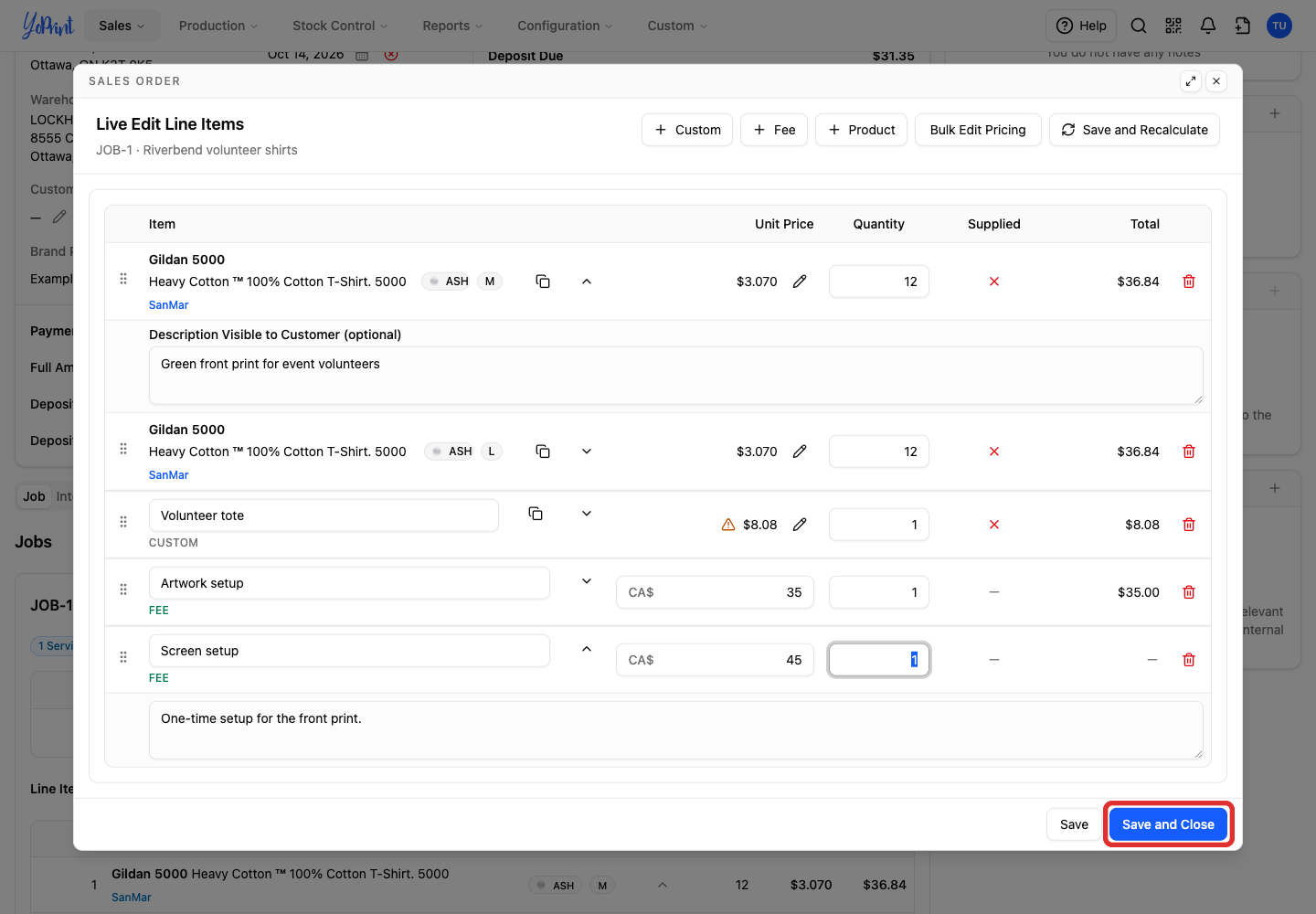Delete the Gildan 5000 ASH M line

coord(1189,282)
